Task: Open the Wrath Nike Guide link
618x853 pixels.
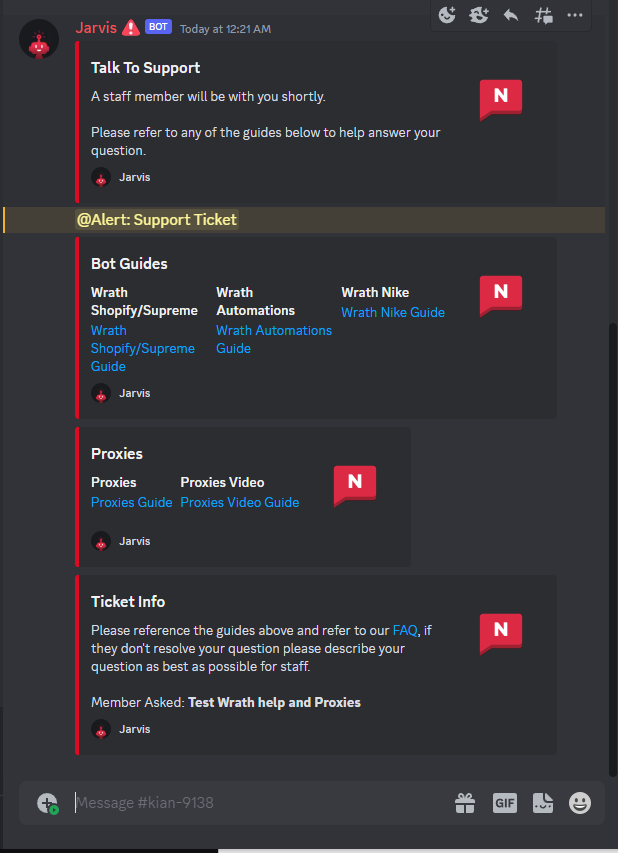Action: coord(393,312)
